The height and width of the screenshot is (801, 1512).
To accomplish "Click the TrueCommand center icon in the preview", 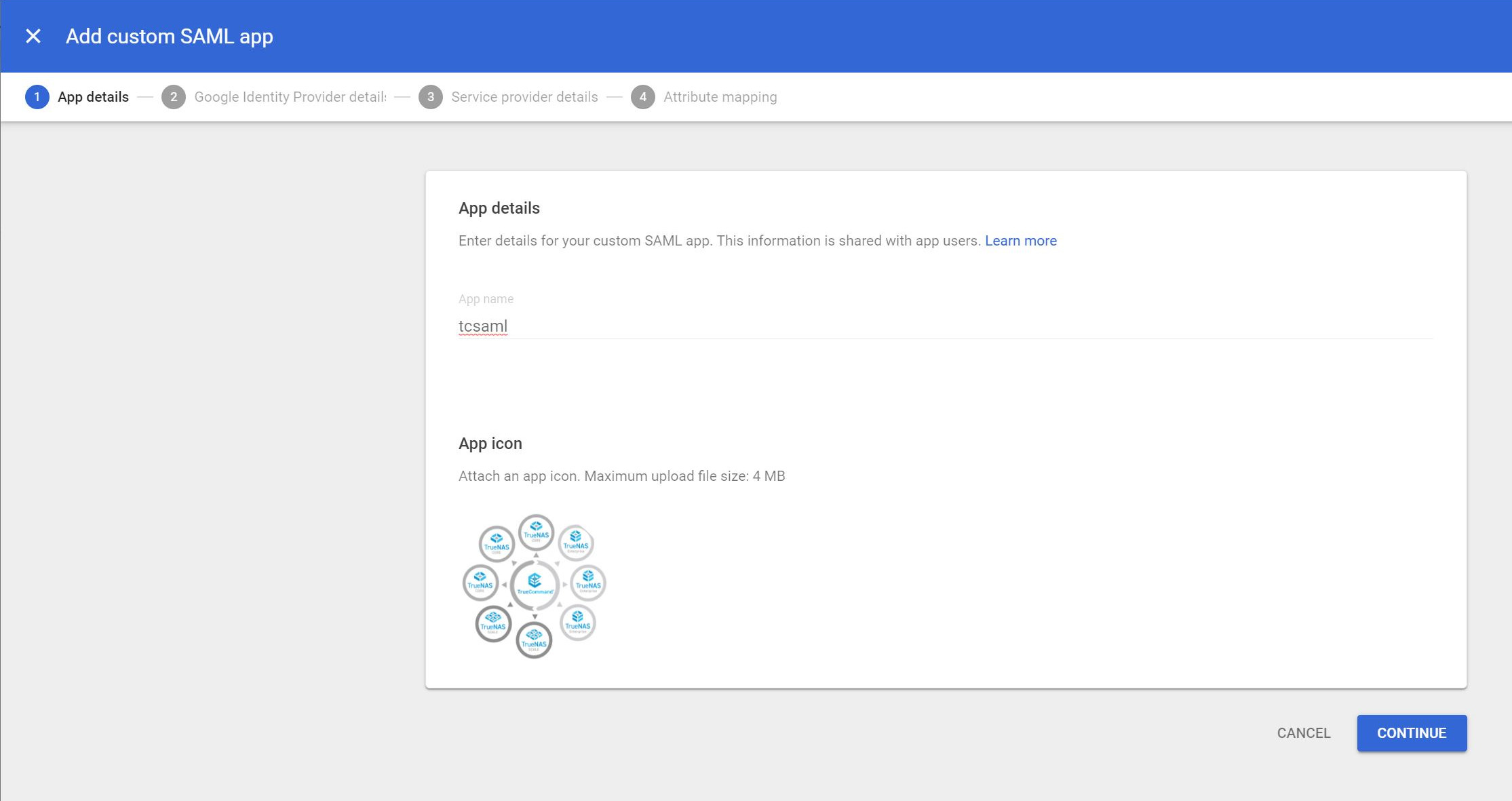I will [535, 585].
